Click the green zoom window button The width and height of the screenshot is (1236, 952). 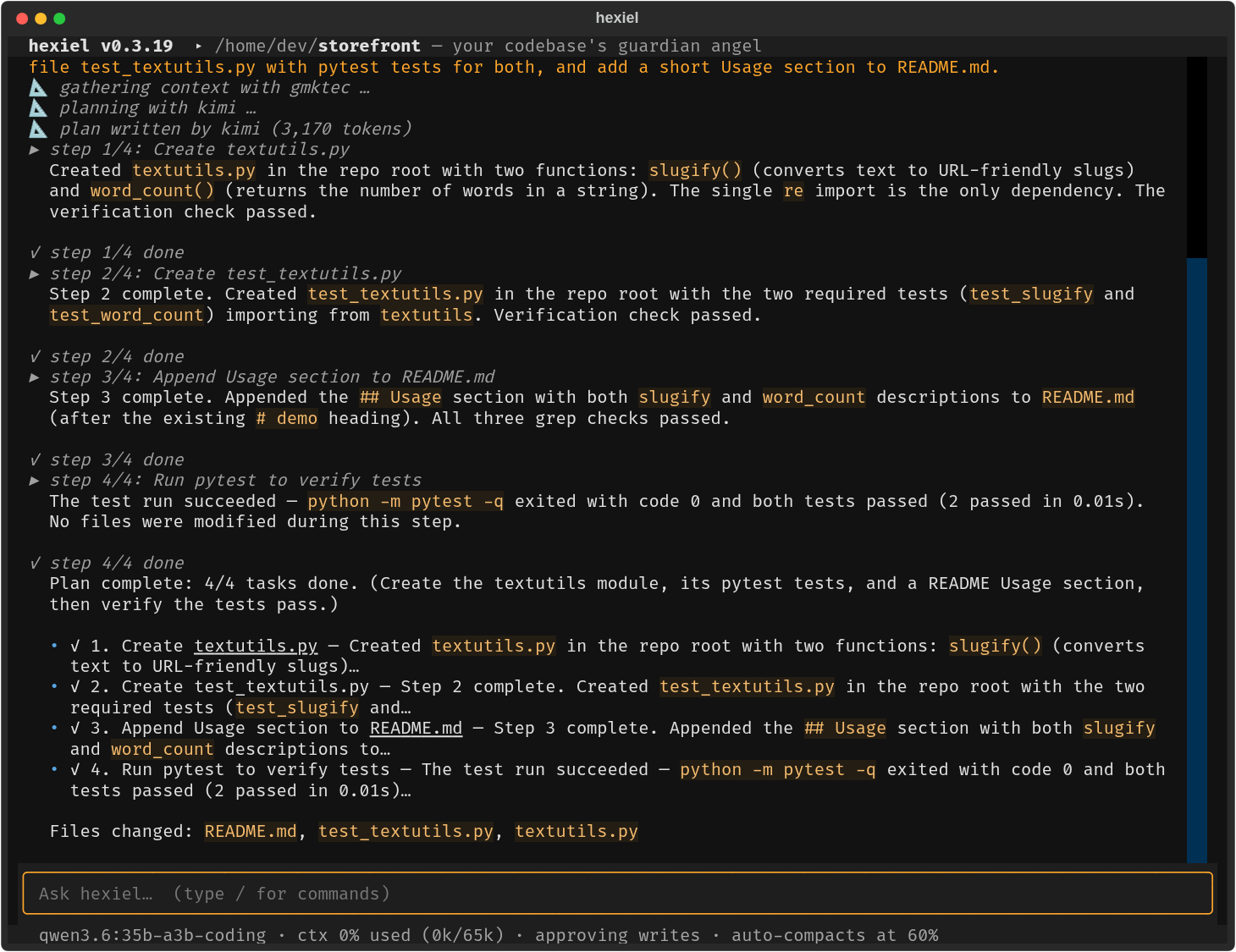pos(59,18)
